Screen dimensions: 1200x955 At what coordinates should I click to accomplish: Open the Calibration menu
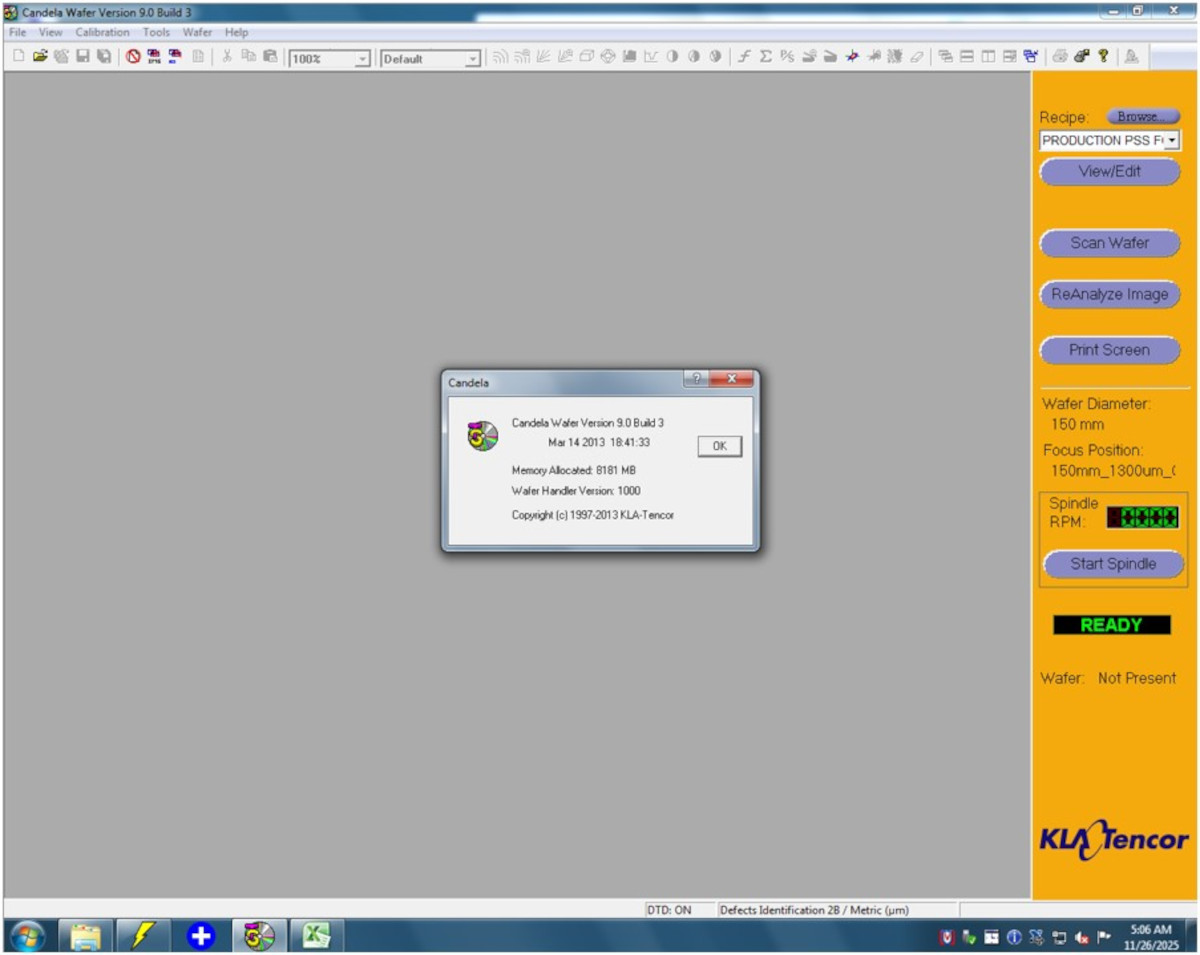[102, 32]
